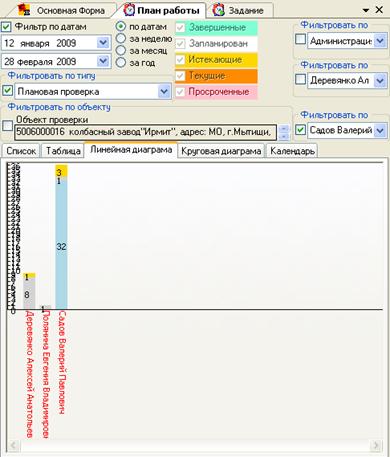Open the 28 февраля 2009 date dropdown
The width and height of the screenshot is (390, 457).
click(103, 61)
